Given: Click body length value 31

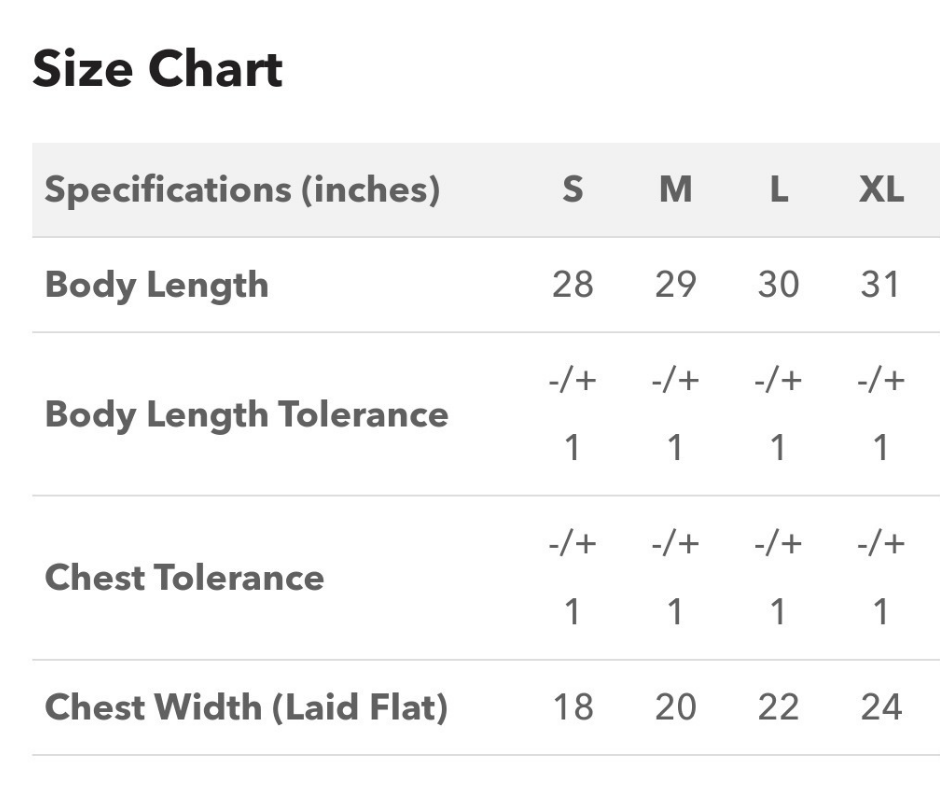Looking at the screenshot, I should click(x=880, y=285).
